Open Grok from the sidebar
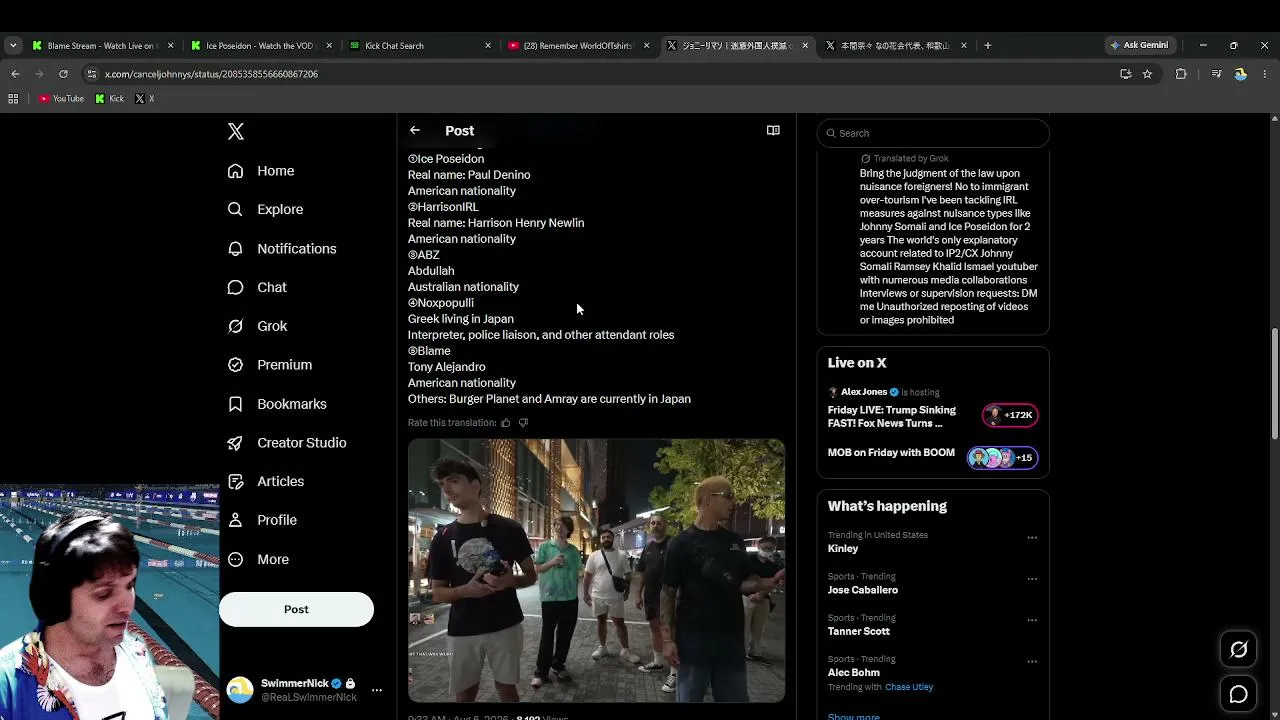 click(257, 326)
